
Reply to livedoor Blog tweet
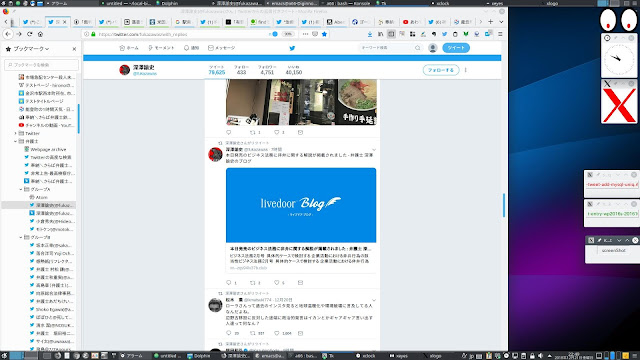point(229,282)
